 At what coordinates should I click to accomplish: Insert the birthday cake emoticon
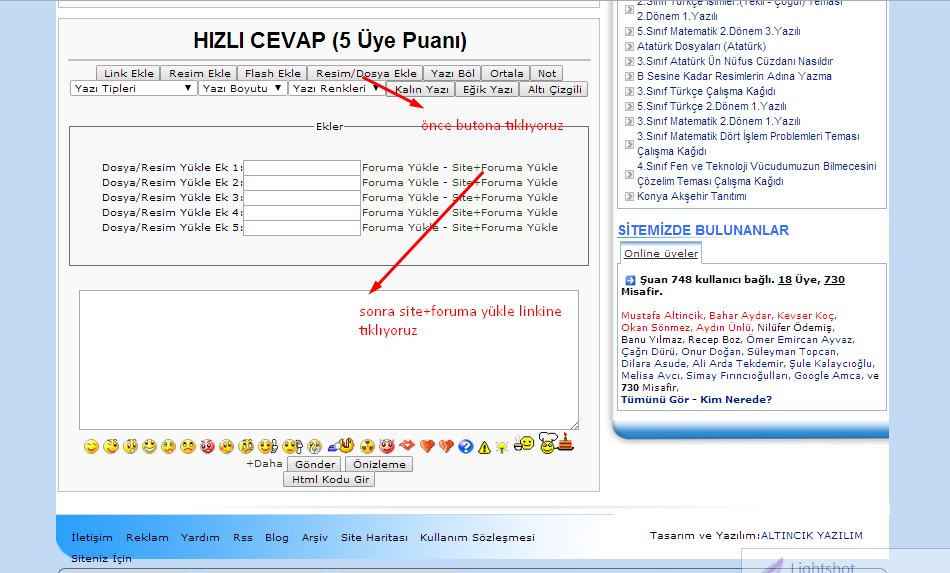pyautogui.click(x=566, y=443)
